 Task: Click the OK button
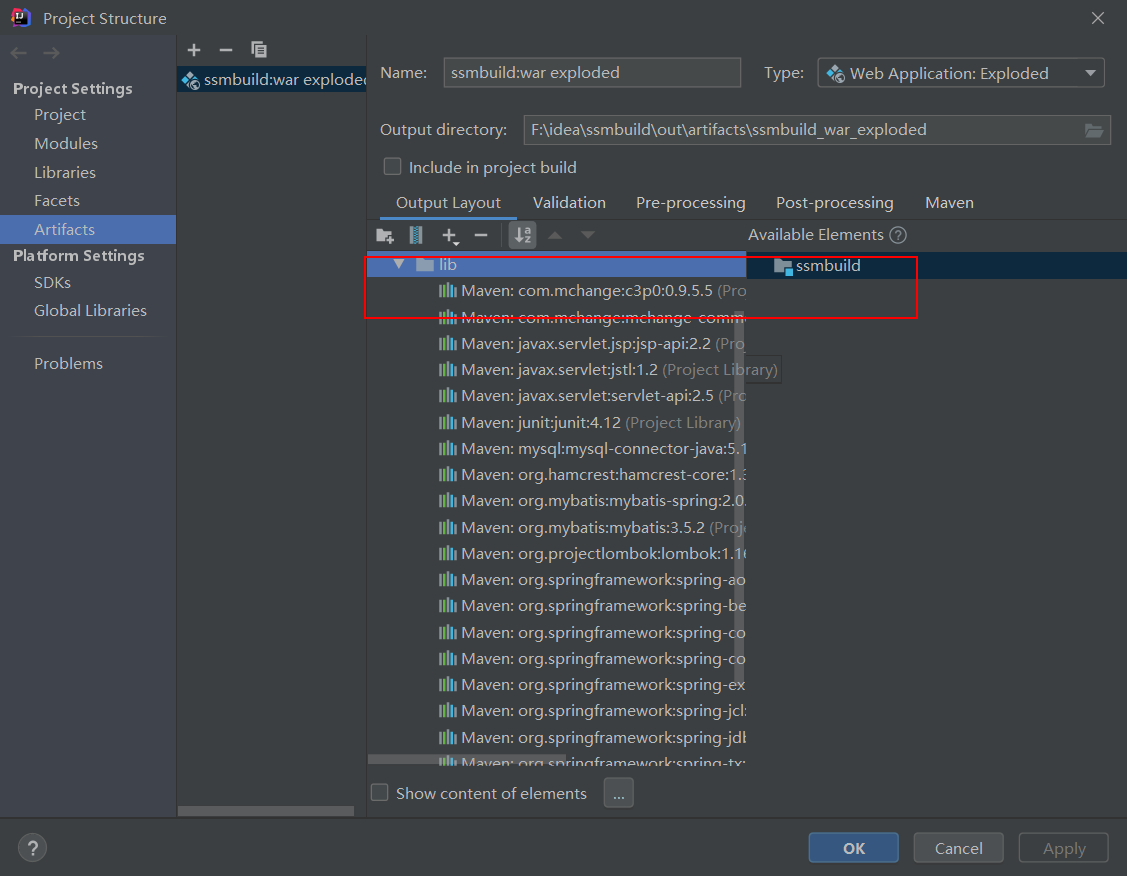pos(853,848)
